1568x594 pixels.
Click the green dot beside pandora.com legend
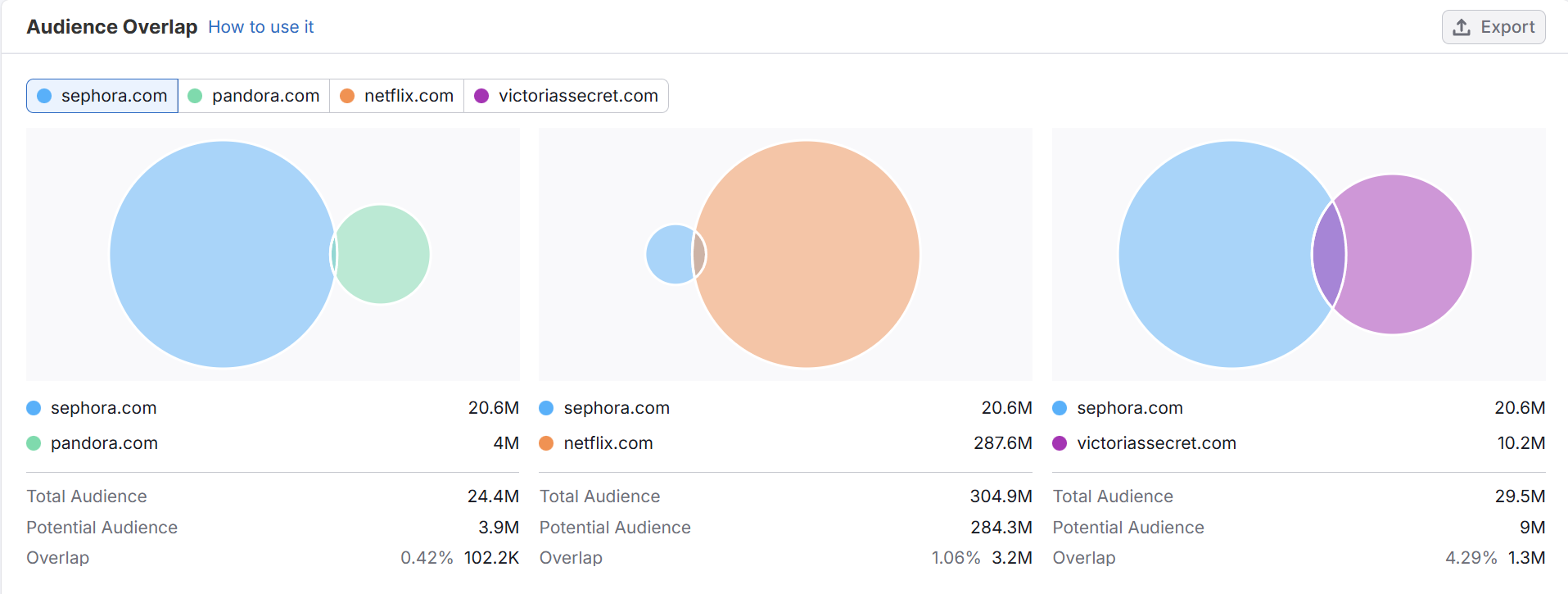[34, 443]
